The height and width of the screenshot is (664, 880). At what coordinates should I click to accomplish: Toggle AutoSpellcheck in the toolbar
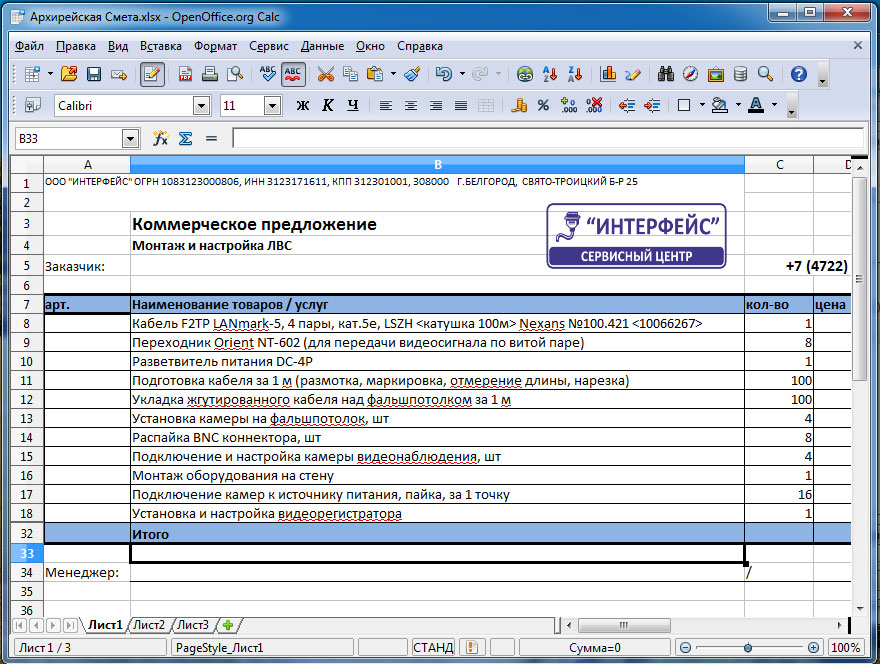click(293, 74)
